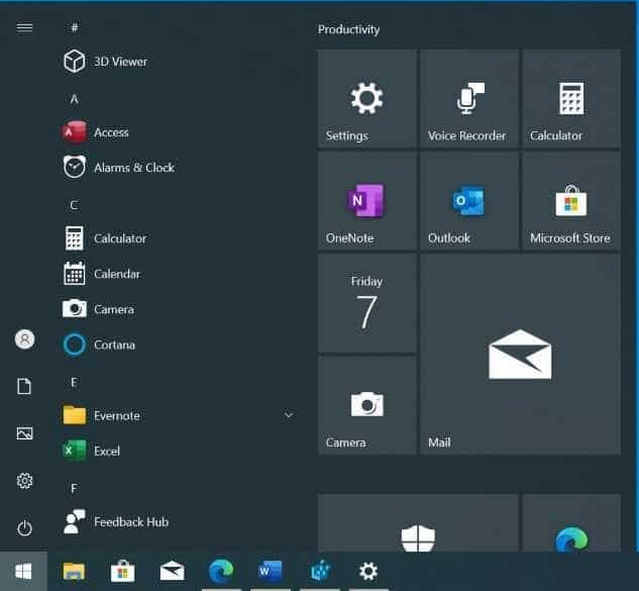Open Settings gear in left rail

pos(24,481)
